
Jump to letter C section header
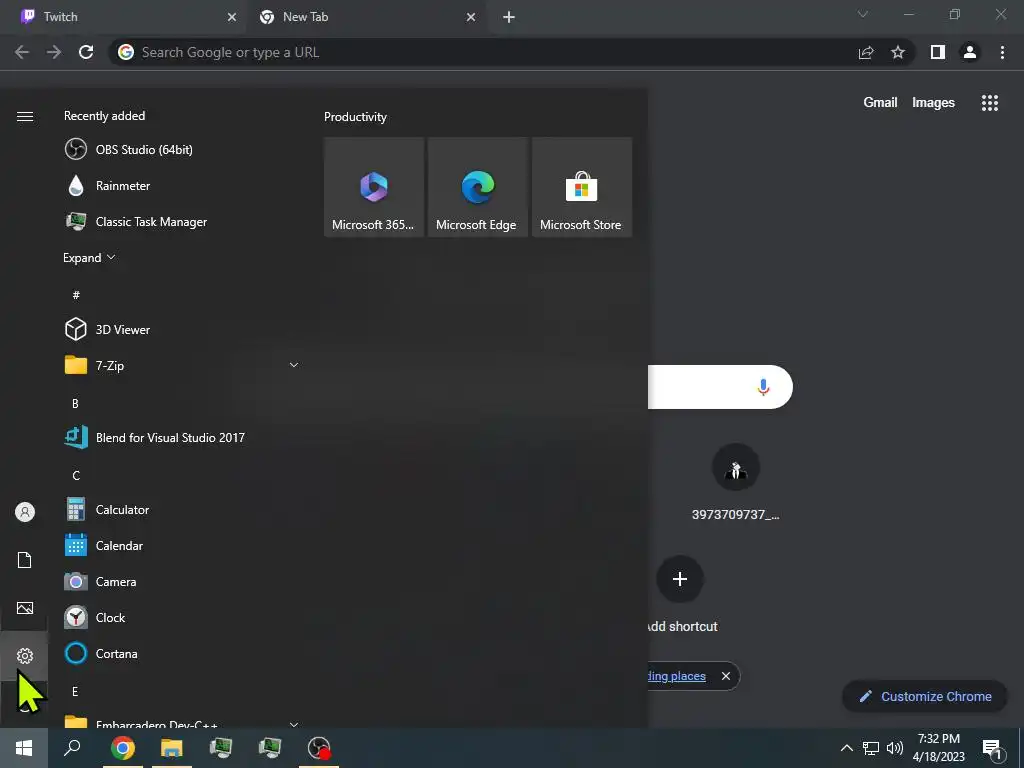point(76,475)
